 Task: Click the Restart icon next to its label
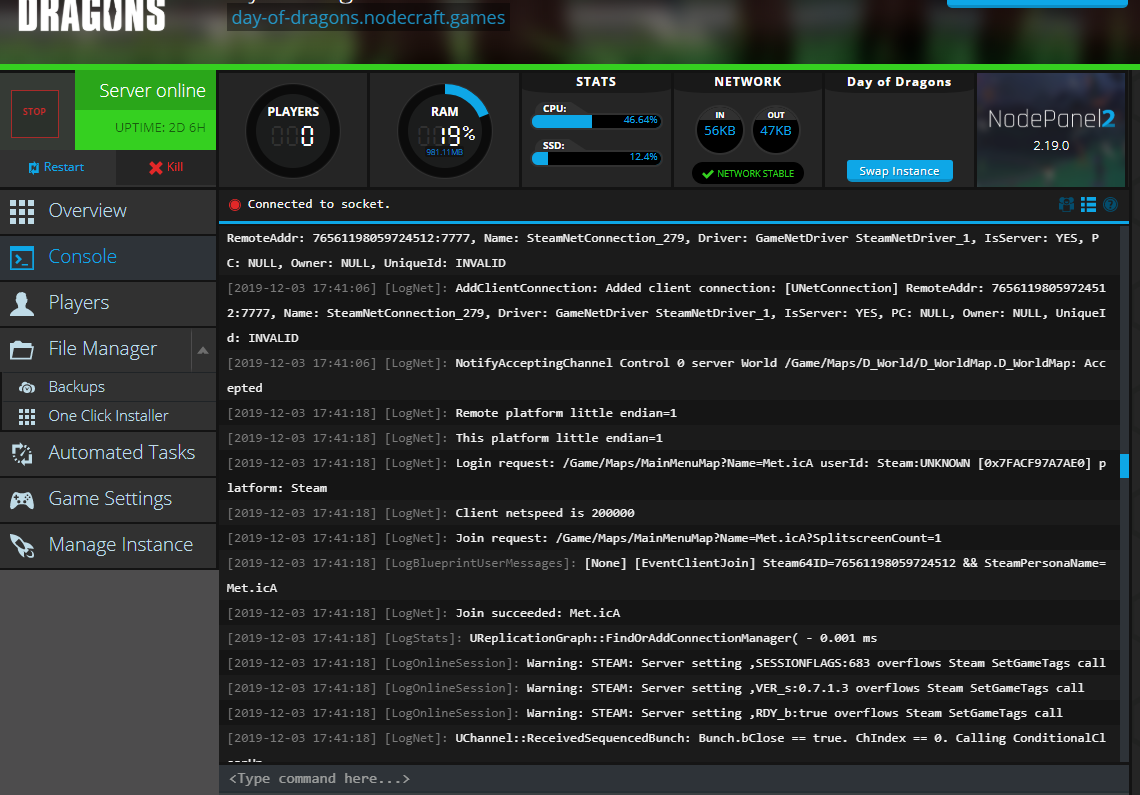[32, 167]
